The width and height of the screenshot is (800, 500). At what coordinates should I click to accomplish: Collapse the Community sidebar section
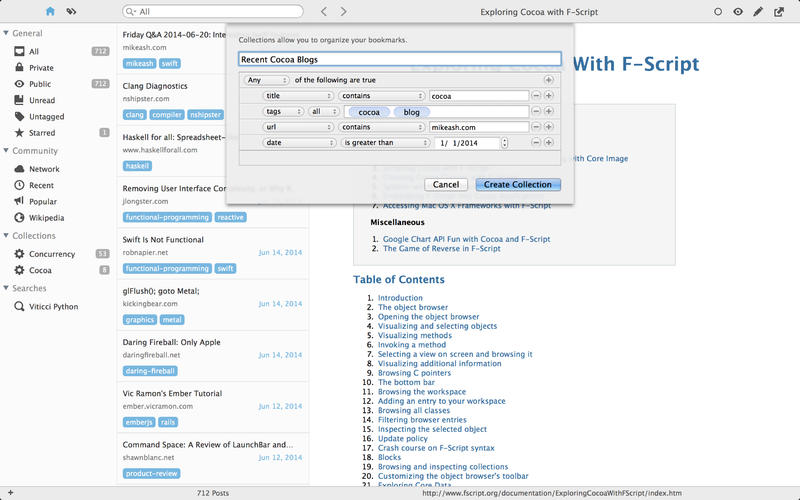pyautogui.click(x=6, y=151)
